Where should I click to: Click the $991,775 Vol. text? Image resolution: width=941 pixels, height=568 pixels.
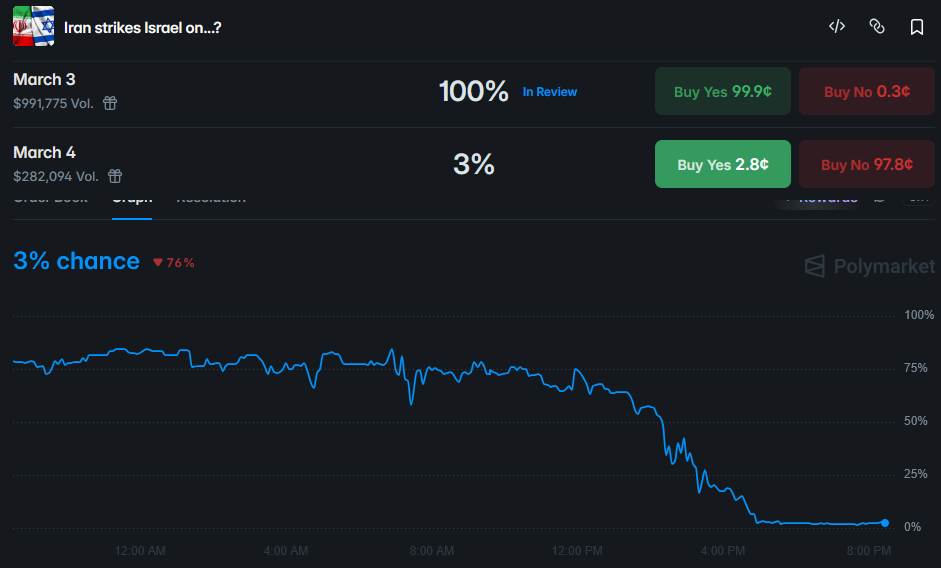click(x=53, y=103)
